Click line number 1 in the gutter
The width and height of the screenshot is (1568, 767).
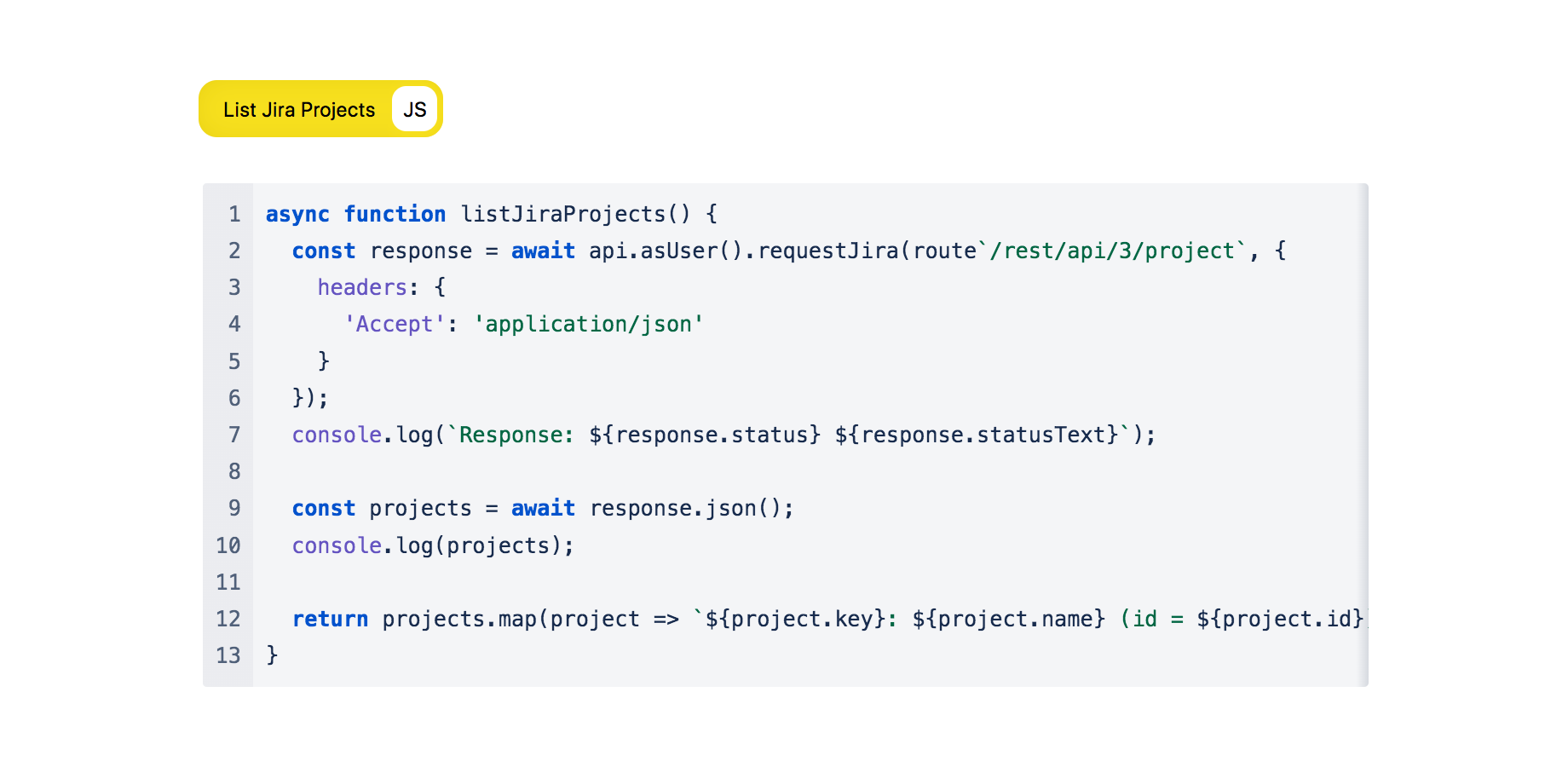[234, 214]
